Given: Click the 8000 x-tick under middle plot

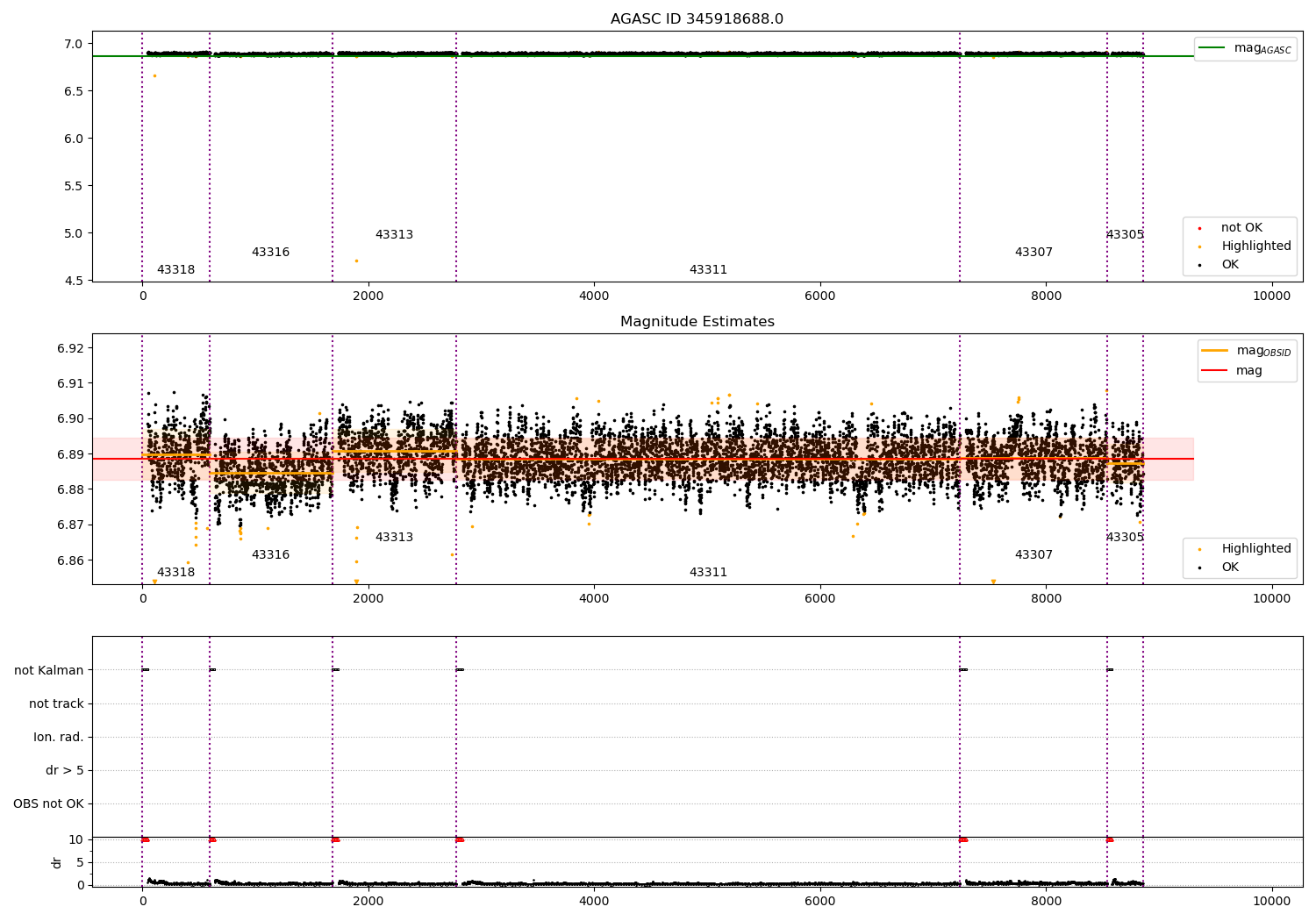Looking at the screenshot, I should click(1046, 599).
